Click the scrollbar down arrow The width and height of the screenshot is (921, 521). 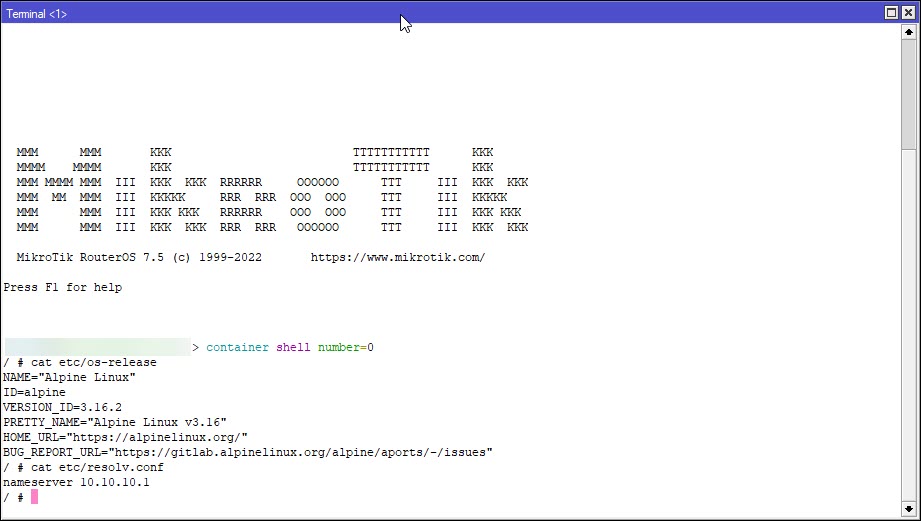point(909,508)
